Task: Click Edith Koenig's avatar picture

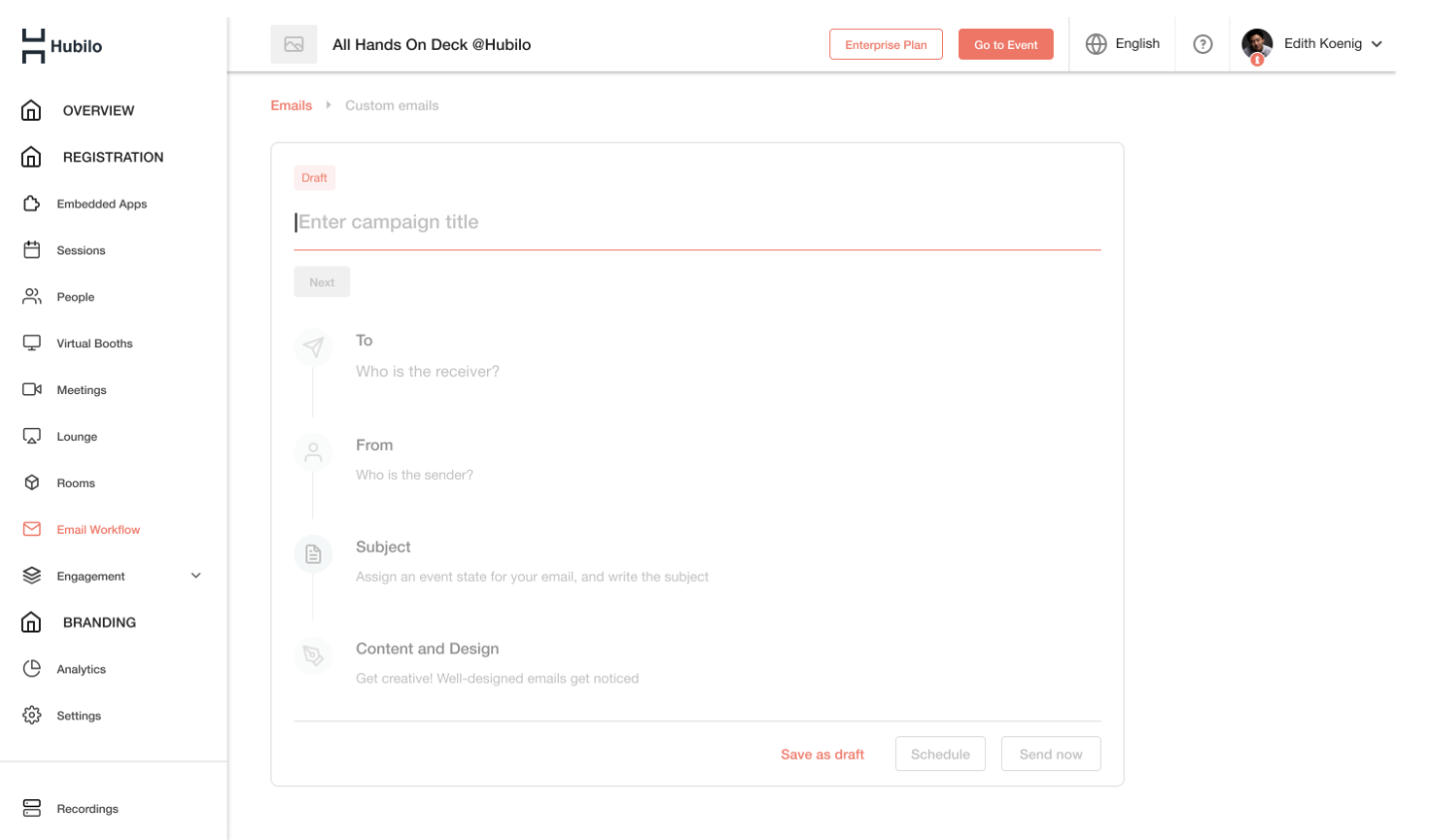Action: coord(1256,44)
